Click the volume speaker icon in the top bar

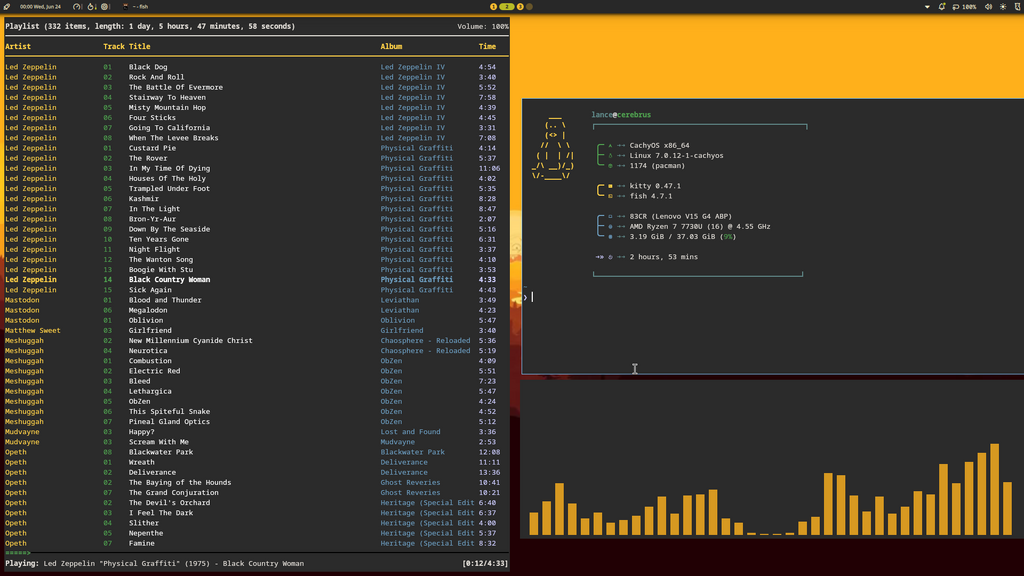[989, 7]
